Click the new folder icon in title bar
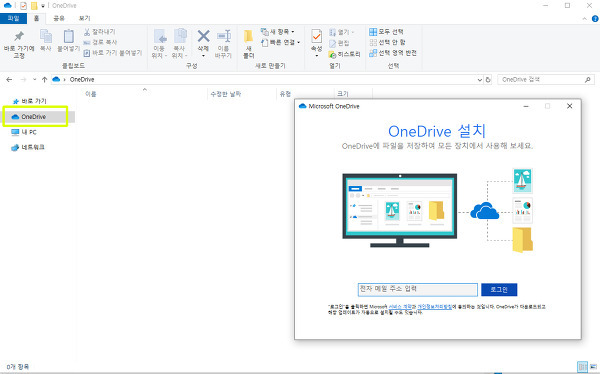Image resolution: width=600 pixels, height=374 pixels. pyautogui.click(x=34, y=6)
